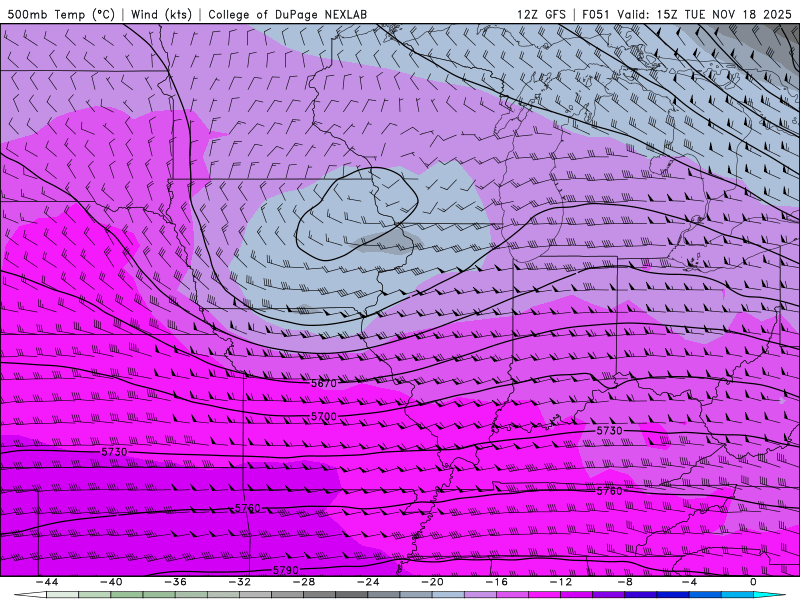Click the -20 colorbar tick label
Image resolution: width=800 pixels, height=600 pixels.
coord(432,582)
